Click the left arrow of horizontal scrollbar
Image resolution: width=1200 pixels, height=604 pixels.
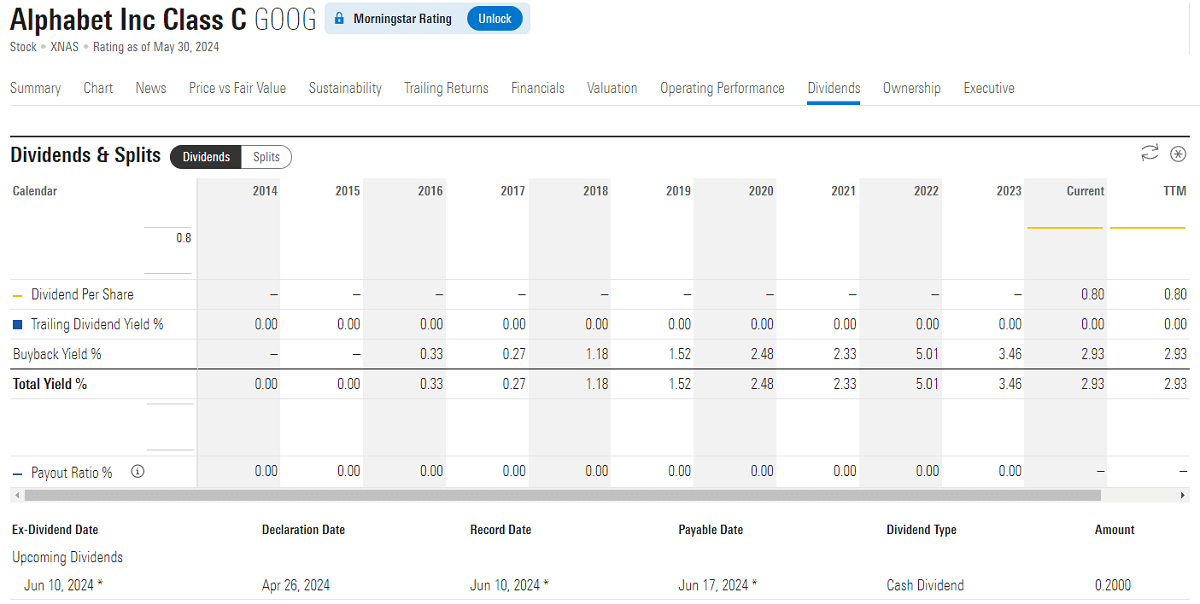(x=15, y=495)
